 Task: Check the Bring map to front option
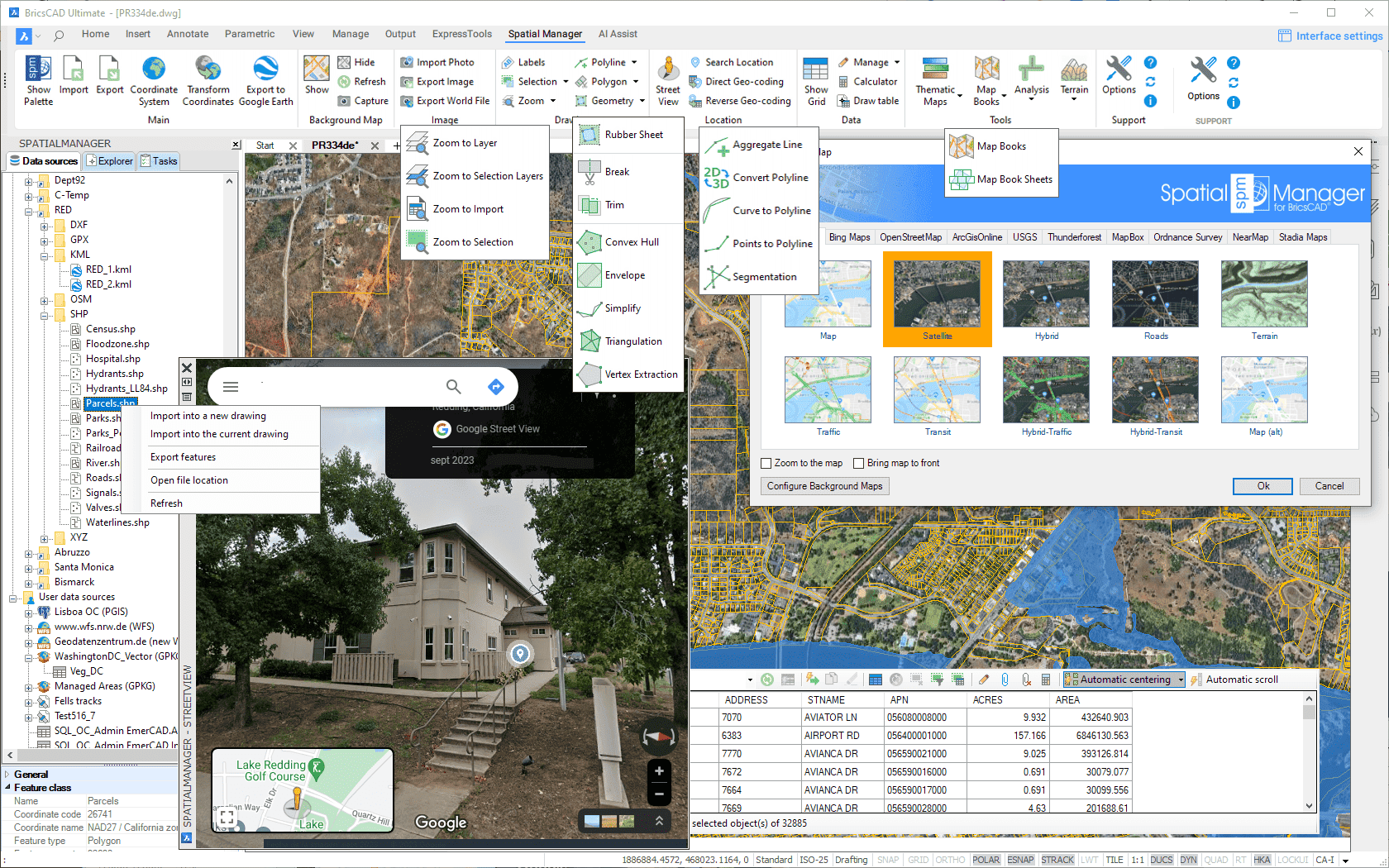point(859,463)
